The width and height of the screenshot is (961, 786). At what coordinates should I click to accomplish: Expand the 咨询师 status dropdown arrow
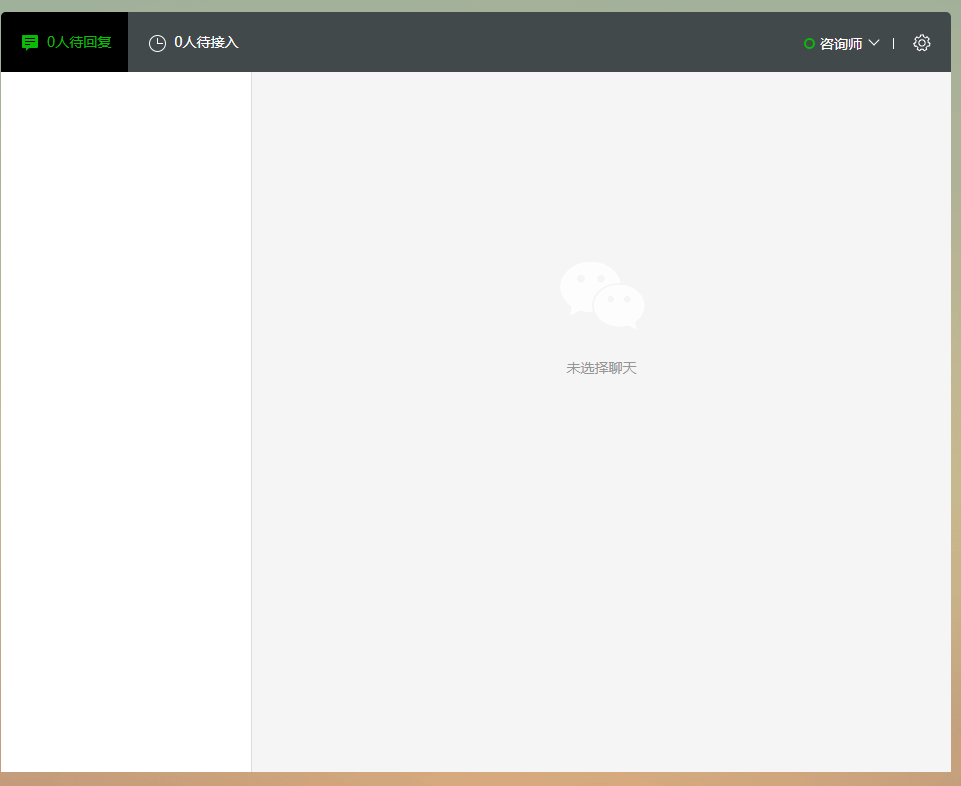[874, 43]
